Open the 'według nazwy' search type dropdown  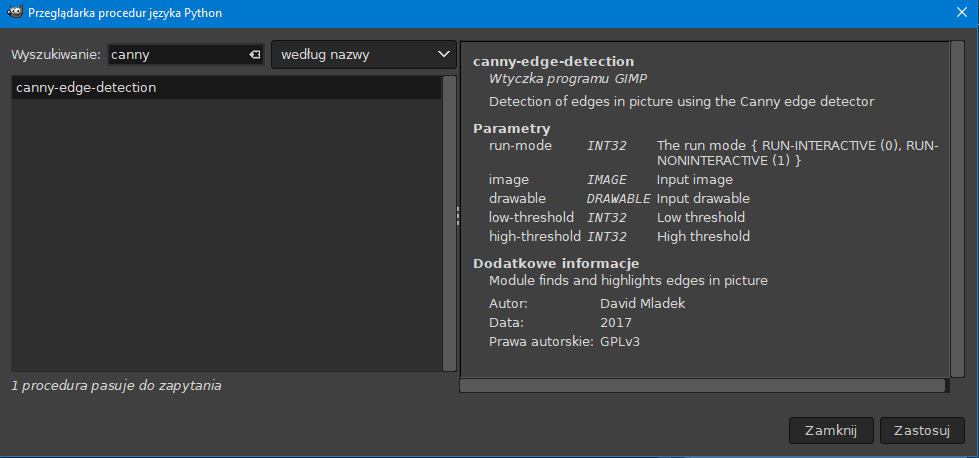pos(363,55)
